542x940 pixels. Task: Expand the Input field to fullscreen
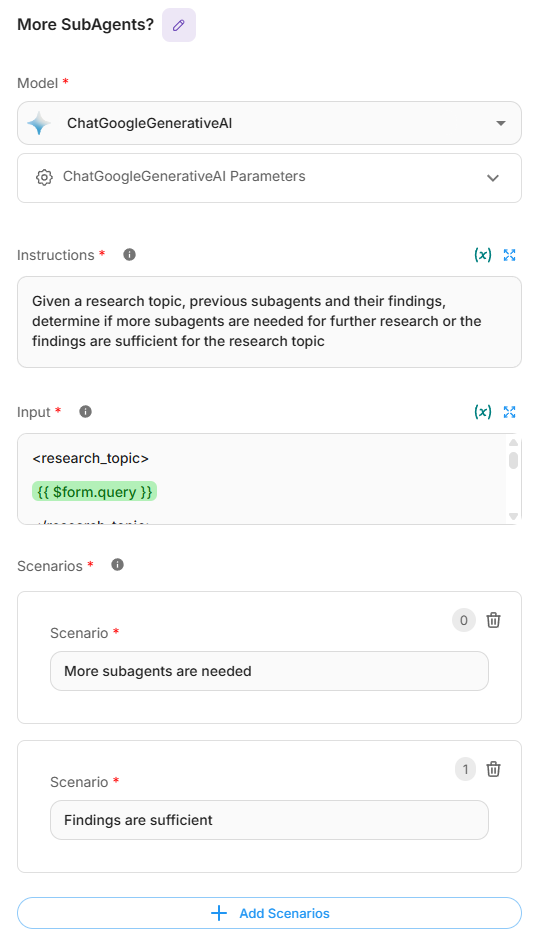point(510,412)
